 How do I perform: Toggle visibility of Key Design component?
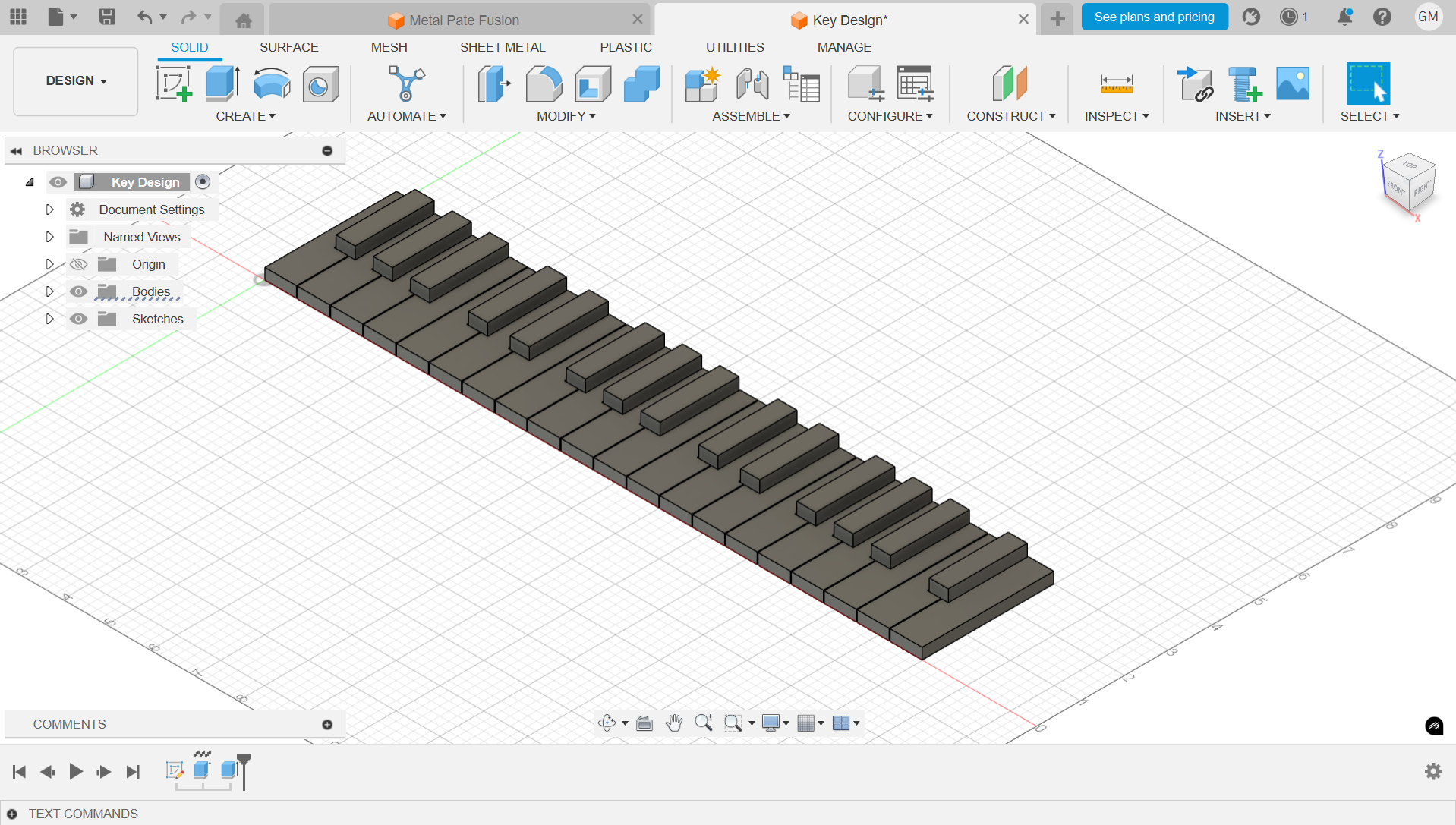pos(58,182)
